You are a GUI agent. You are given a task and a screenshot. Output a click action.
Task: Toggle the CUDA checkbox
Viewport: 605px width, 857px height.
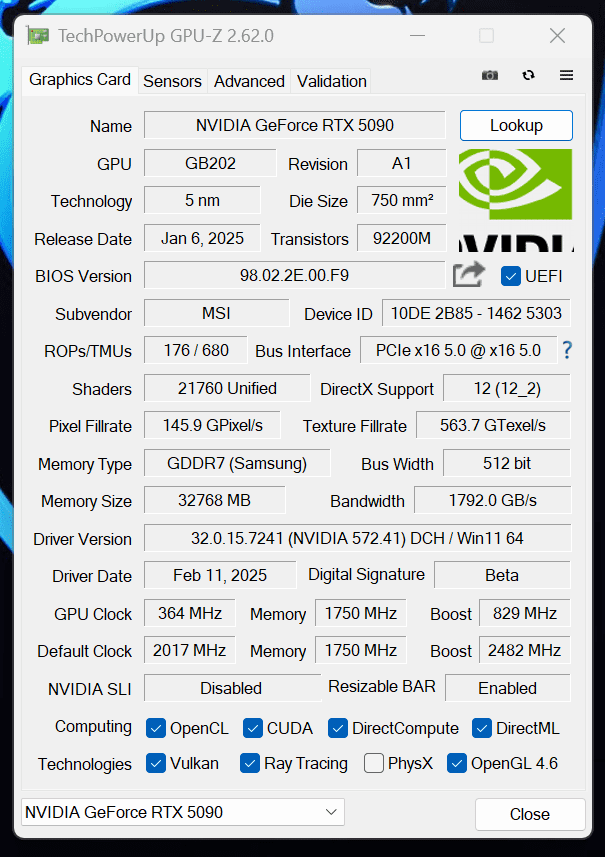click(252, 728)
